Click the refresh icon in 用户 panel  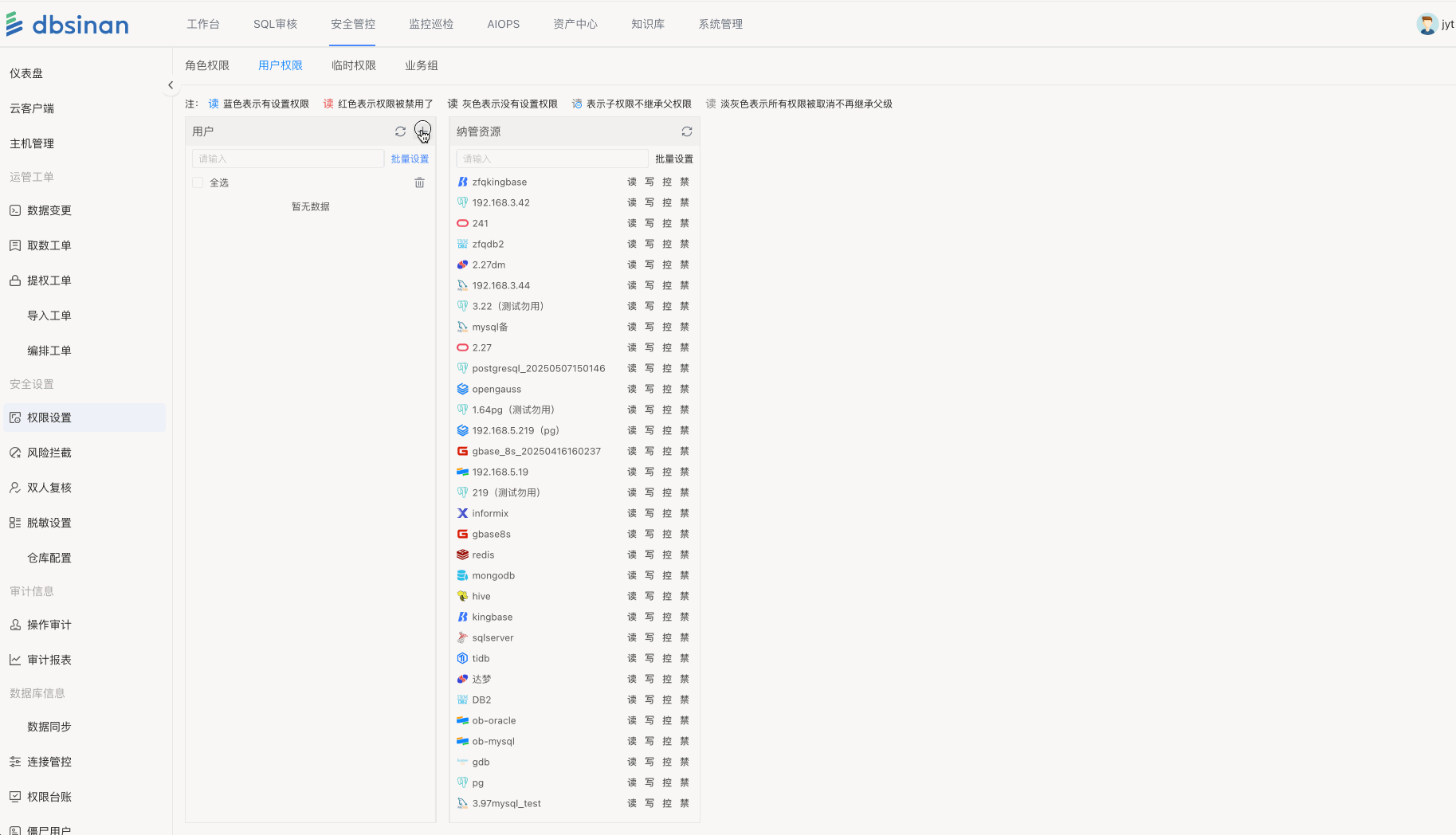pyautogui.click(x=400, y=131)
